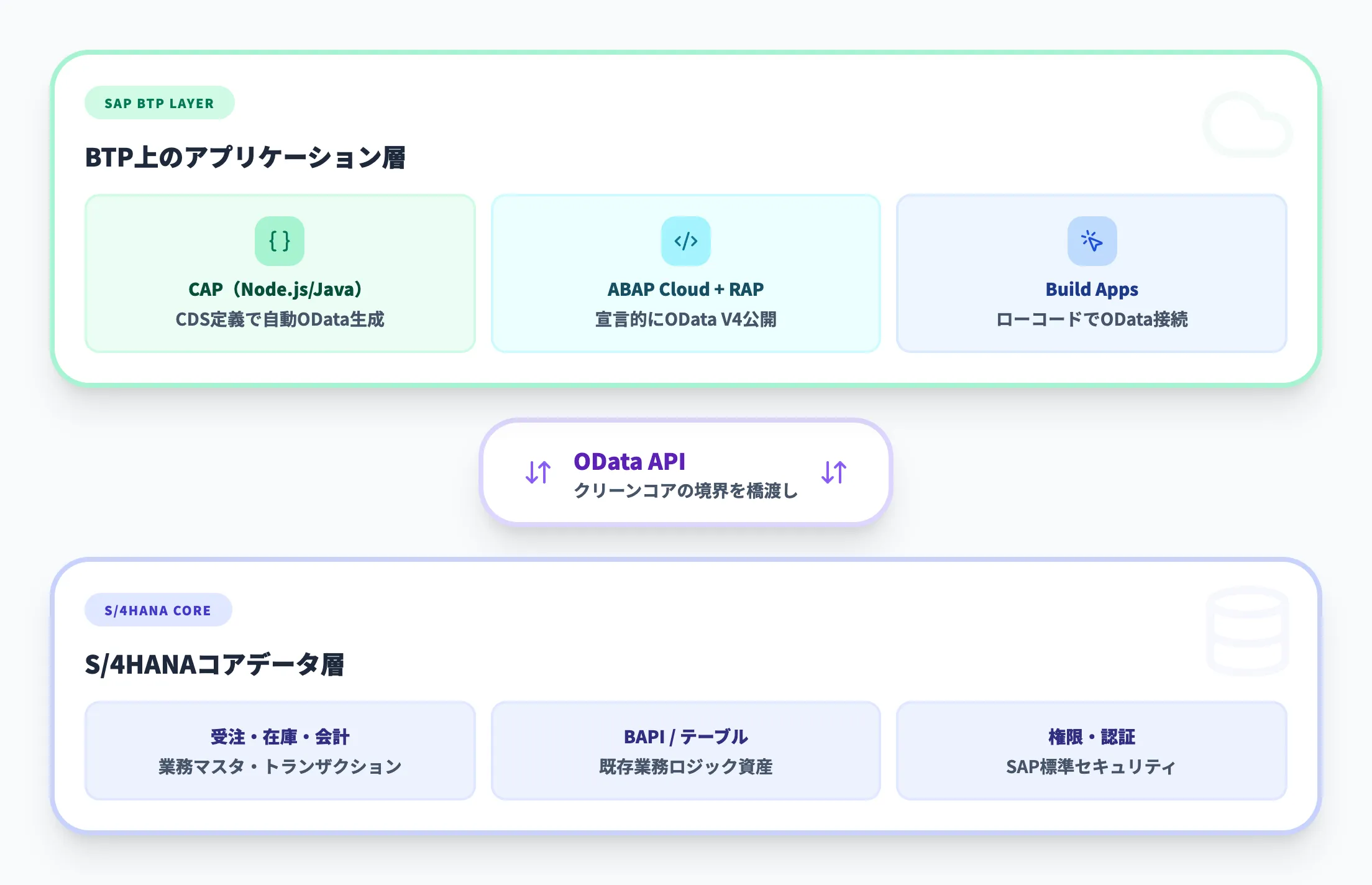Image resolution: width=1372 pixels, height=885 pixels.
Task: Click the クリーンコアの境界を橋渡し text
Action: pos(685,490)
